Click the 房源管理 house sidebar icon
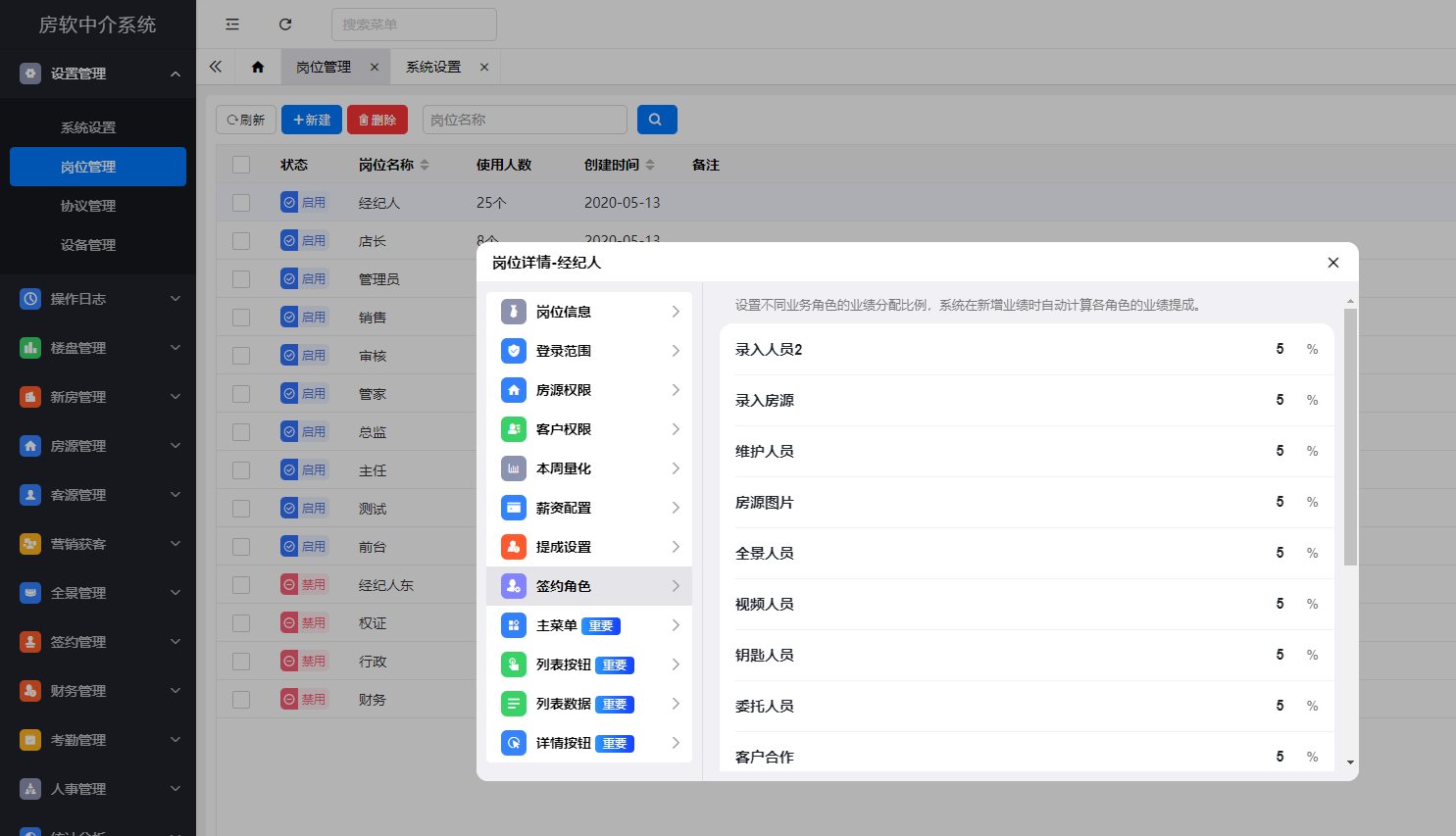1456x836 pixels. pos(30,446)
